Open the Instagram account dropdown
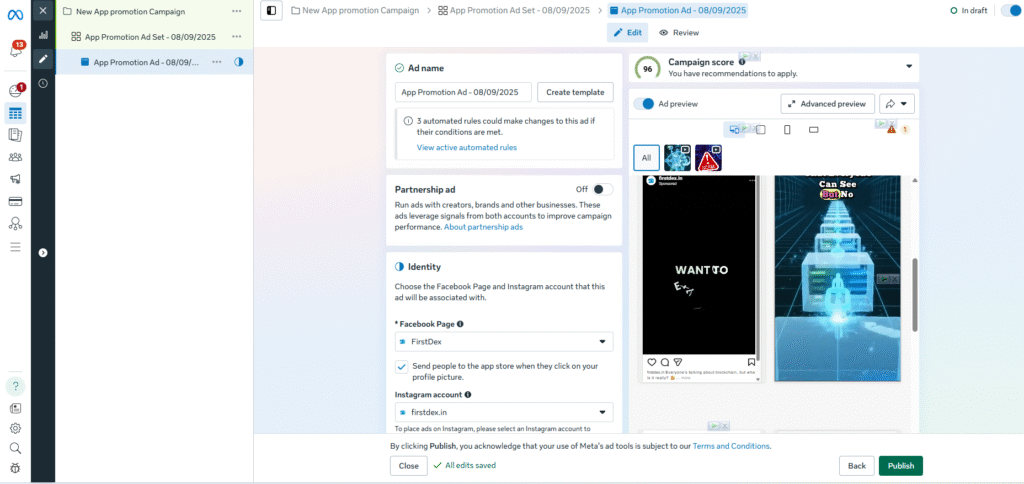Viewport: 1024px width, 484px height. [504, 412]
